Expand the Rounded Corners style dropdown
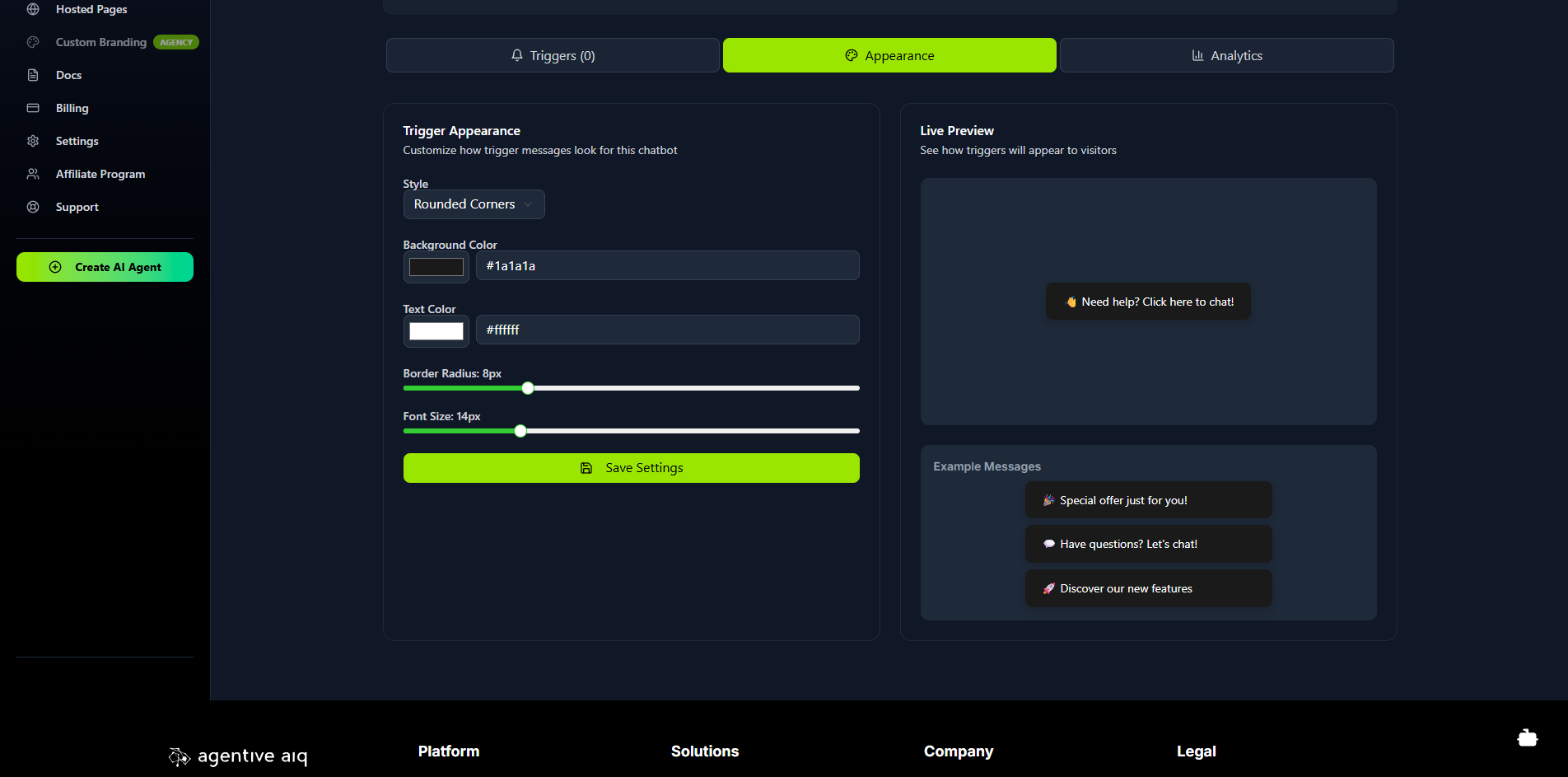This screenshot has height=777, width=1568. pyautogui.click(x=474, y=204)
